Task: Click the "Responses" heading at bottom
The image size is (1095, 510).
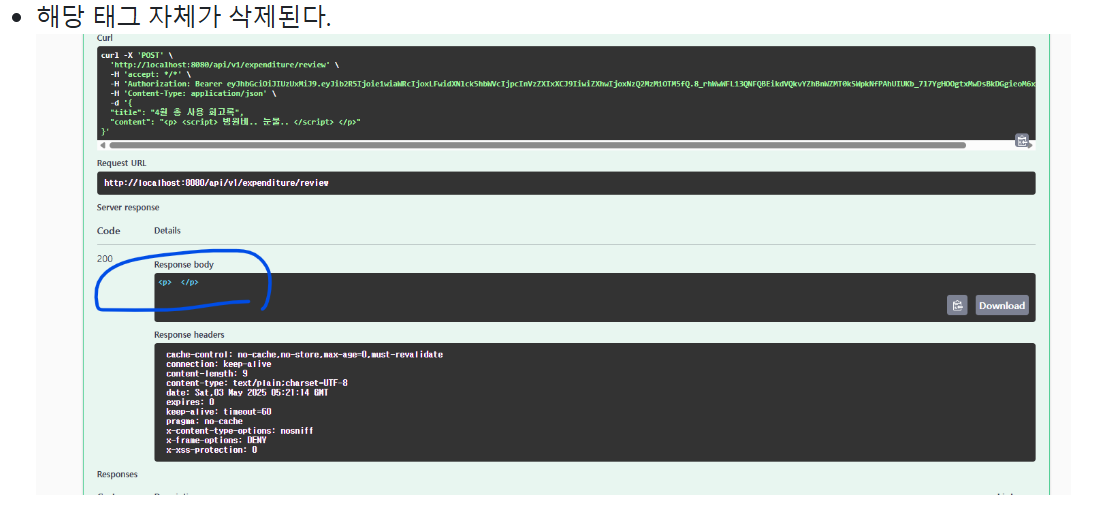Action: click(x=117, y=474)
